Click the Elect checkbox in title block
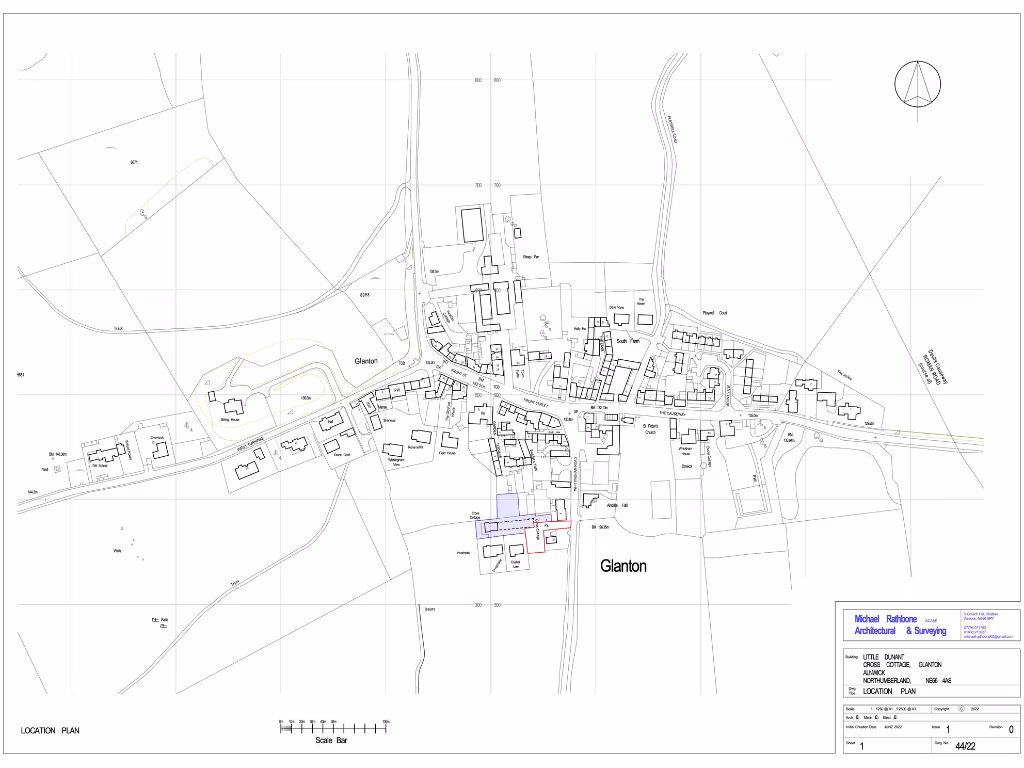Screen dimensions: 1024x768 coord(896,718)
